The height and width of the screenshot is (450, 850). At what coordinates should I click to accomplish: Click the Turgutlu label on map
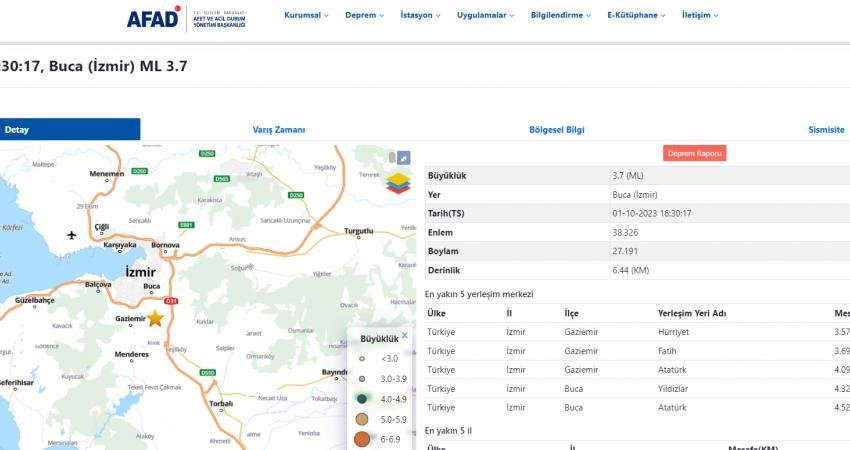pyautogui.click(x=359, y=230)
